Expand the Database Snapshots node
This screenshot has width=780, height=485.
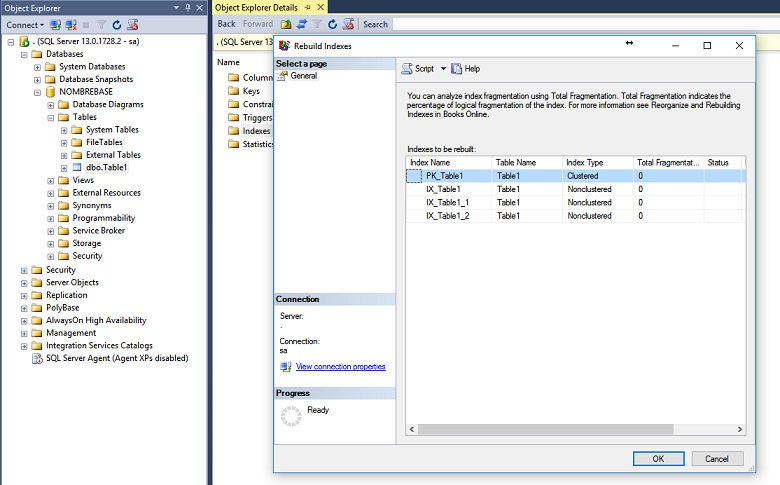[37, 80]
